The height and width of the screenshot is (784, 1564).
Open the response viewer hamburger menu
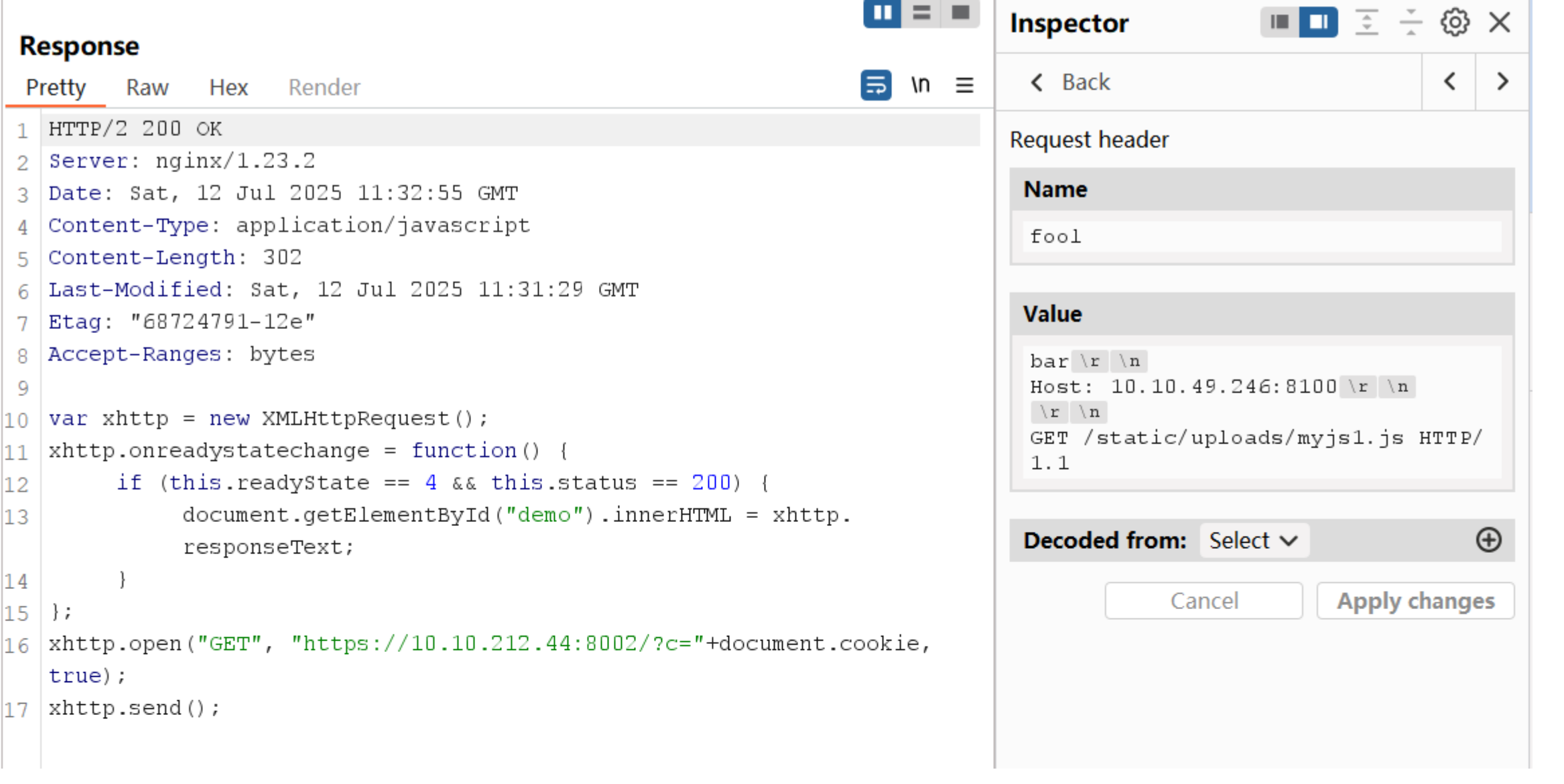964,86
